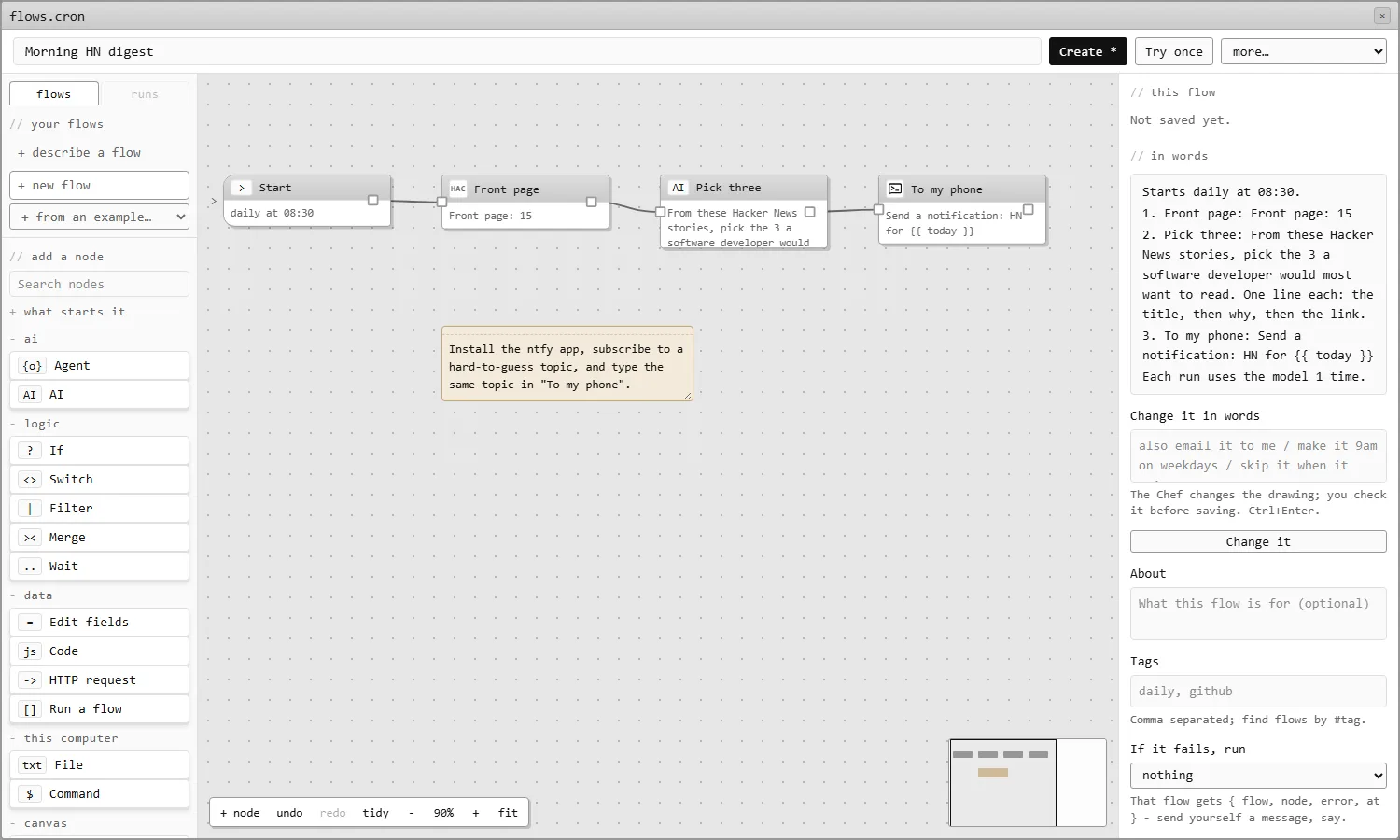
Task: Click the flow name field 'Morning HN digest'
Action: tap(527, 52)
